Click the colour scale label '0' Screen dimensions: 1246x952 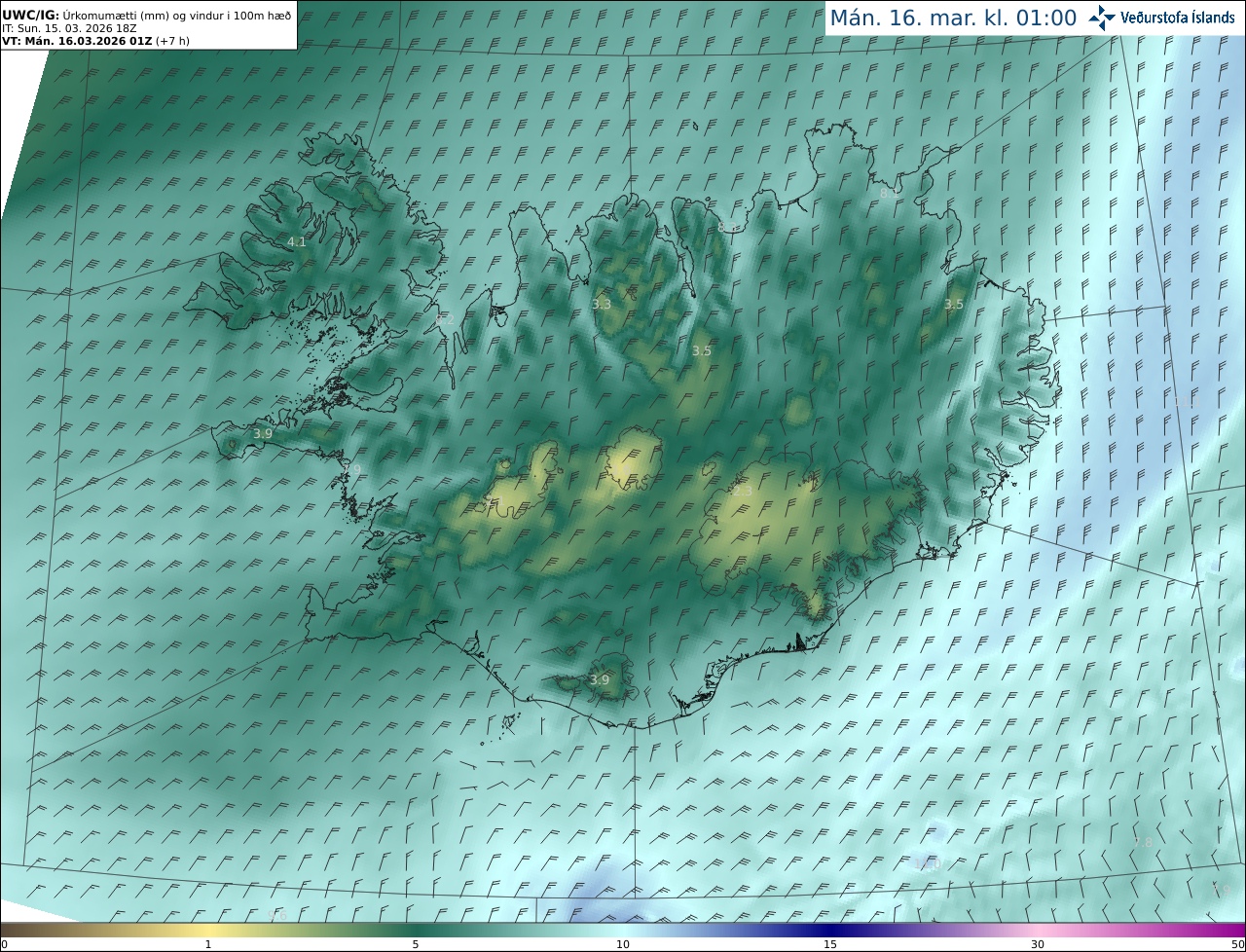4,944
